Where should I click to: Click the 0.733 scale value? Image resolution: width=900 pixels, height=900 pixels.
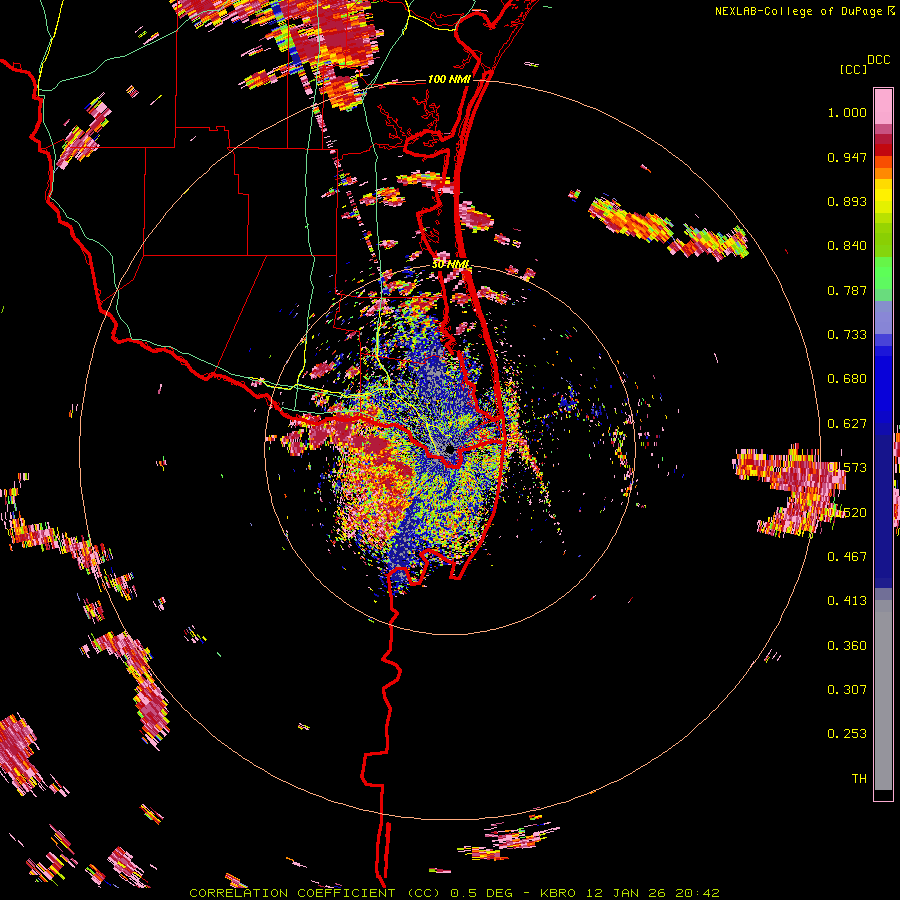[x=847, y=335]
